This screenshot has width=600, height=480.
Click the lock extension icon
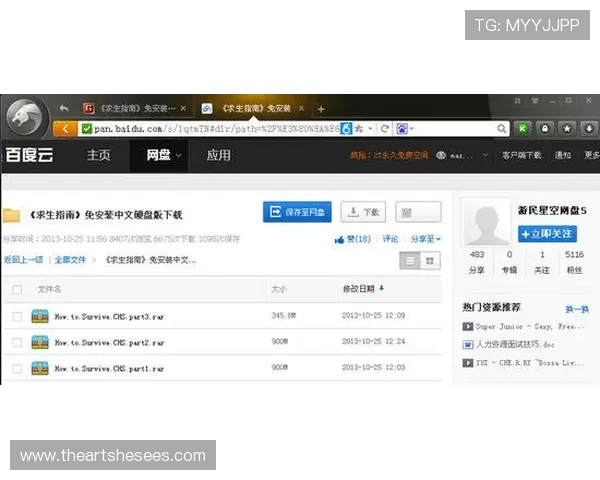[545, 129]
